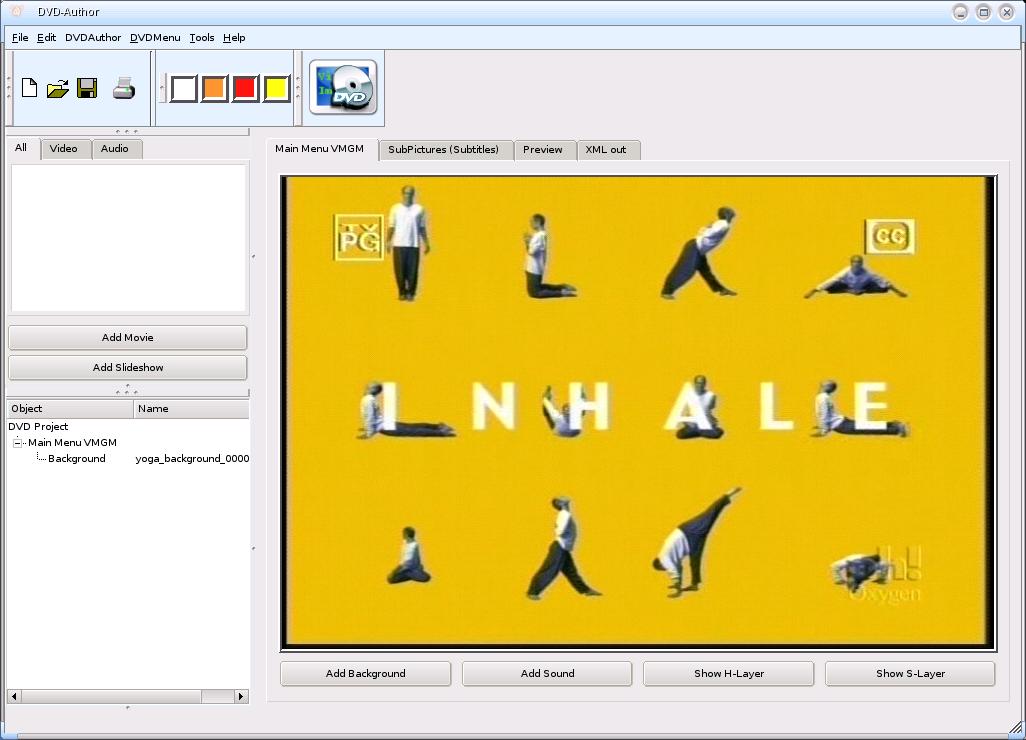Click the Print icon in toolbar
This screenshot has width=1026, height=740.
(124, 88)
